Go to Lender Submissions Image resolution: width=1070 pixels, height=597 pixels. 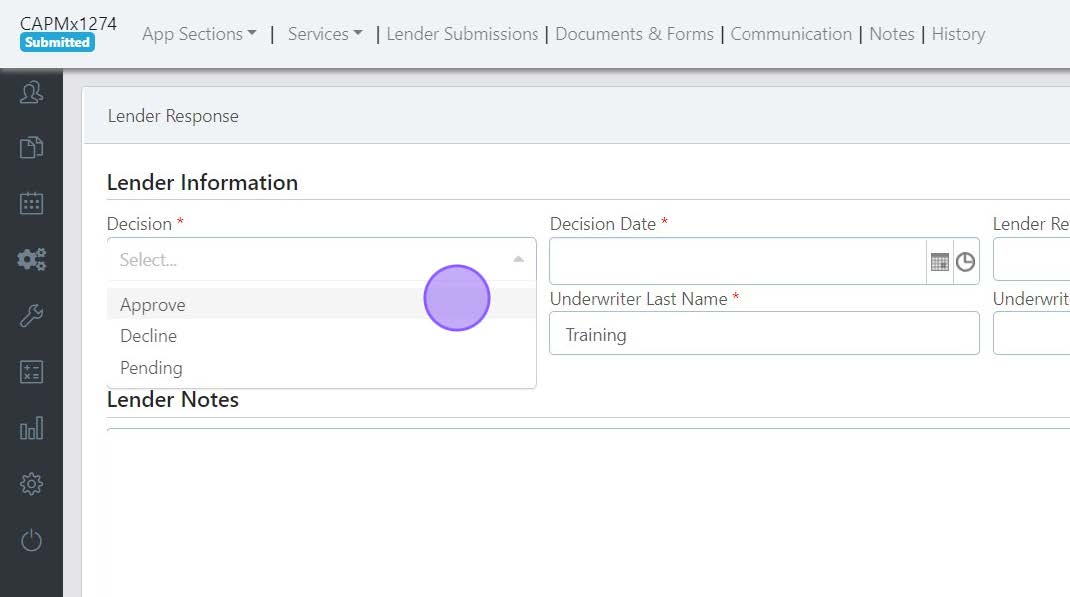click(x=462, y=34)
